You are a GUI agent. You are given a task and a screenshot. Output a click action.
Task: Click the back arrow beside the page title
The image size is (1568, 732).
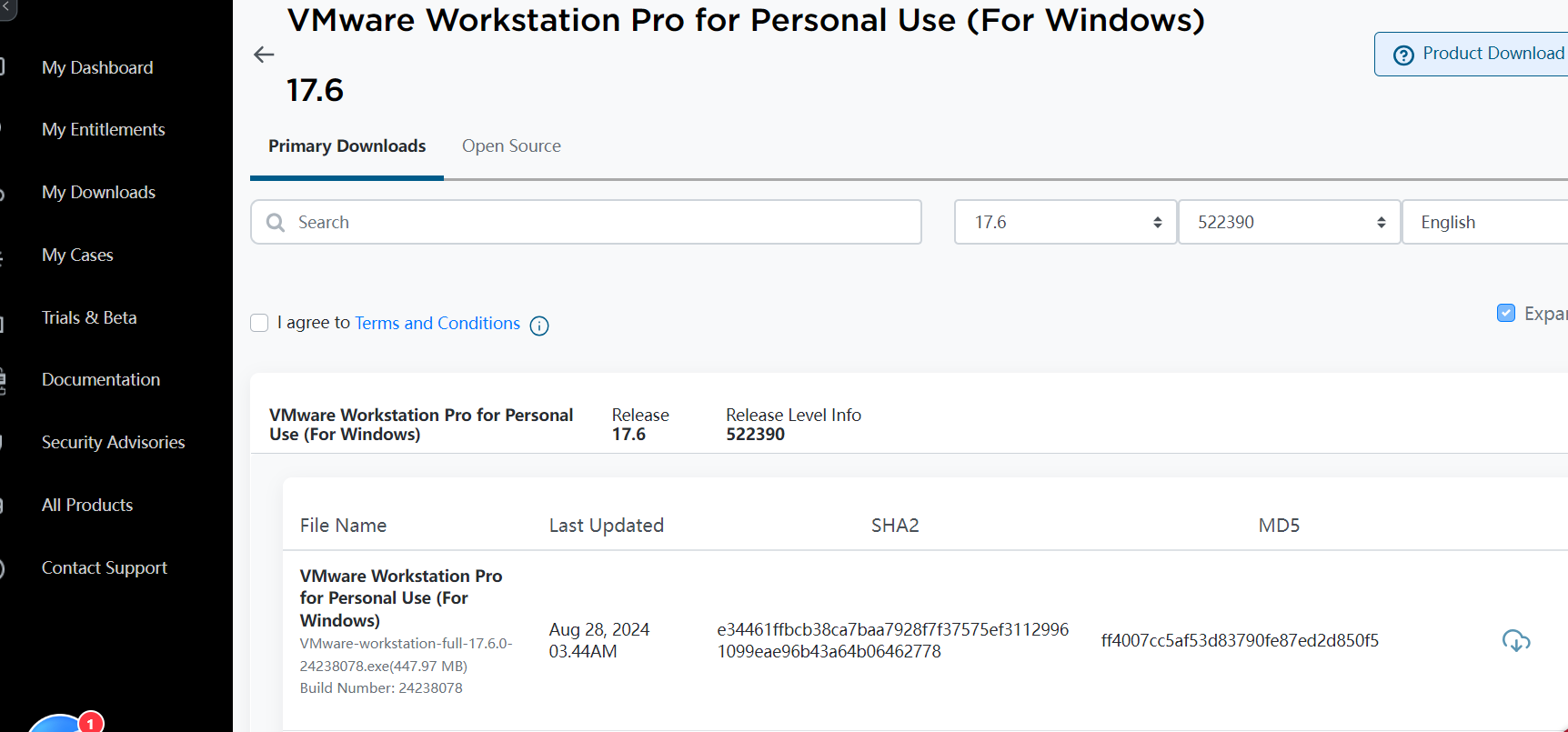pos(264,55)
